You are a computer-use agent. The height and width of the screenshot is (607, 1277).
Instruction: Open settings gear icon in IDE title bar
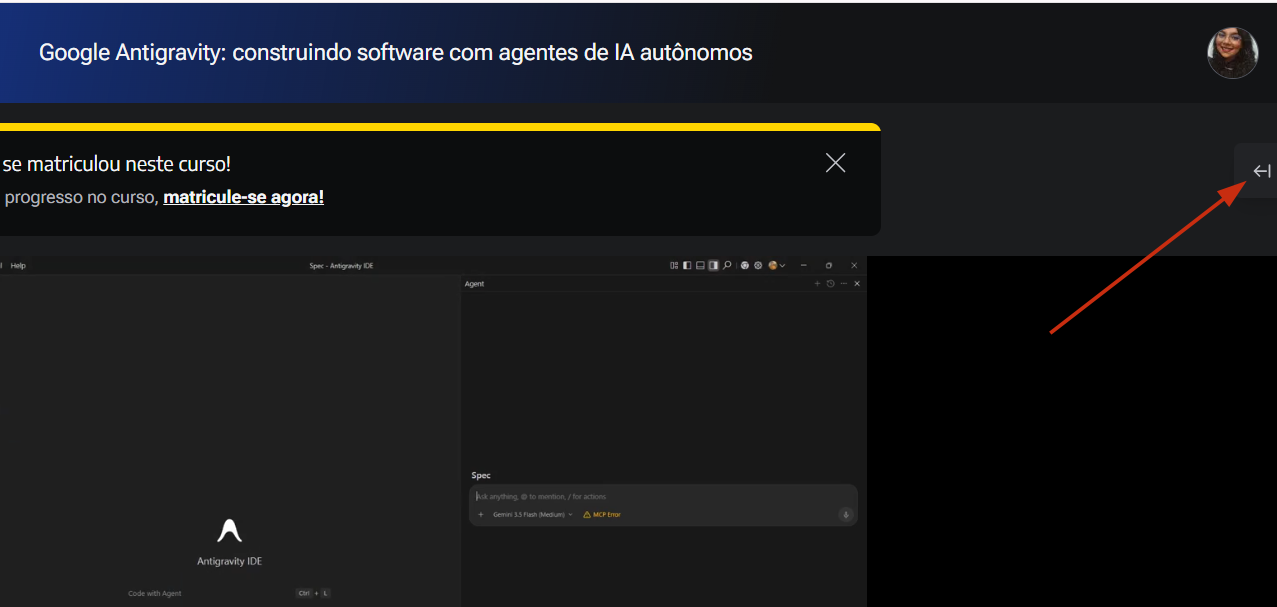[x=758, y=265]
